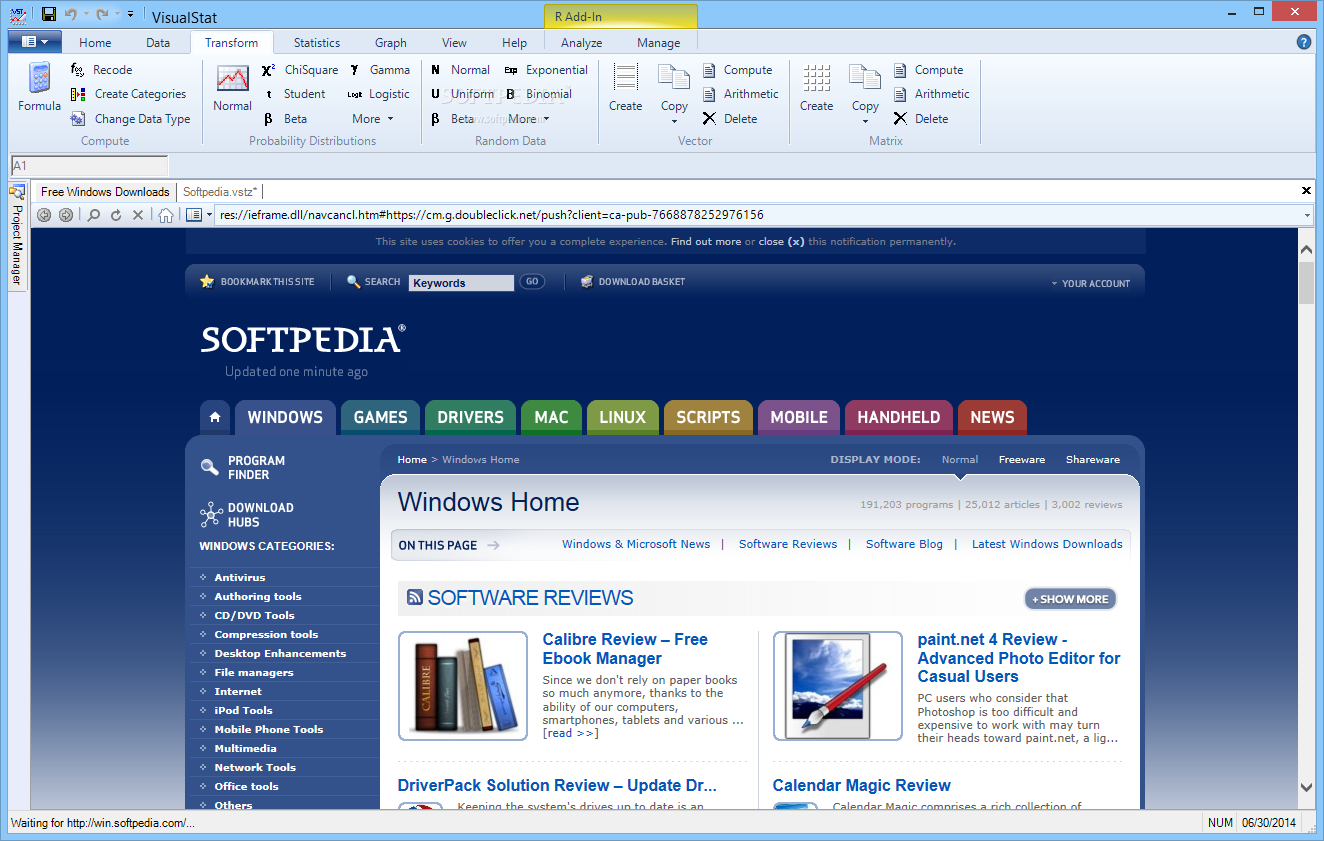Close the document tab panel X
The image size is (1324, 841).
[1306, 190]
